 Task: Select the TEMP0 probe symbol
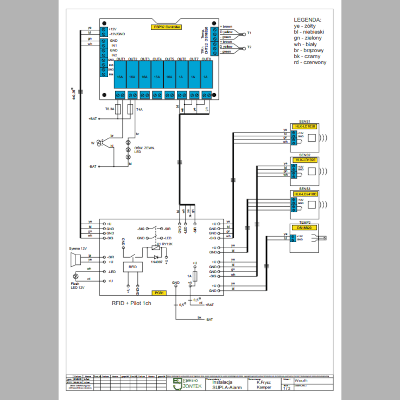[x=317, y=238]
